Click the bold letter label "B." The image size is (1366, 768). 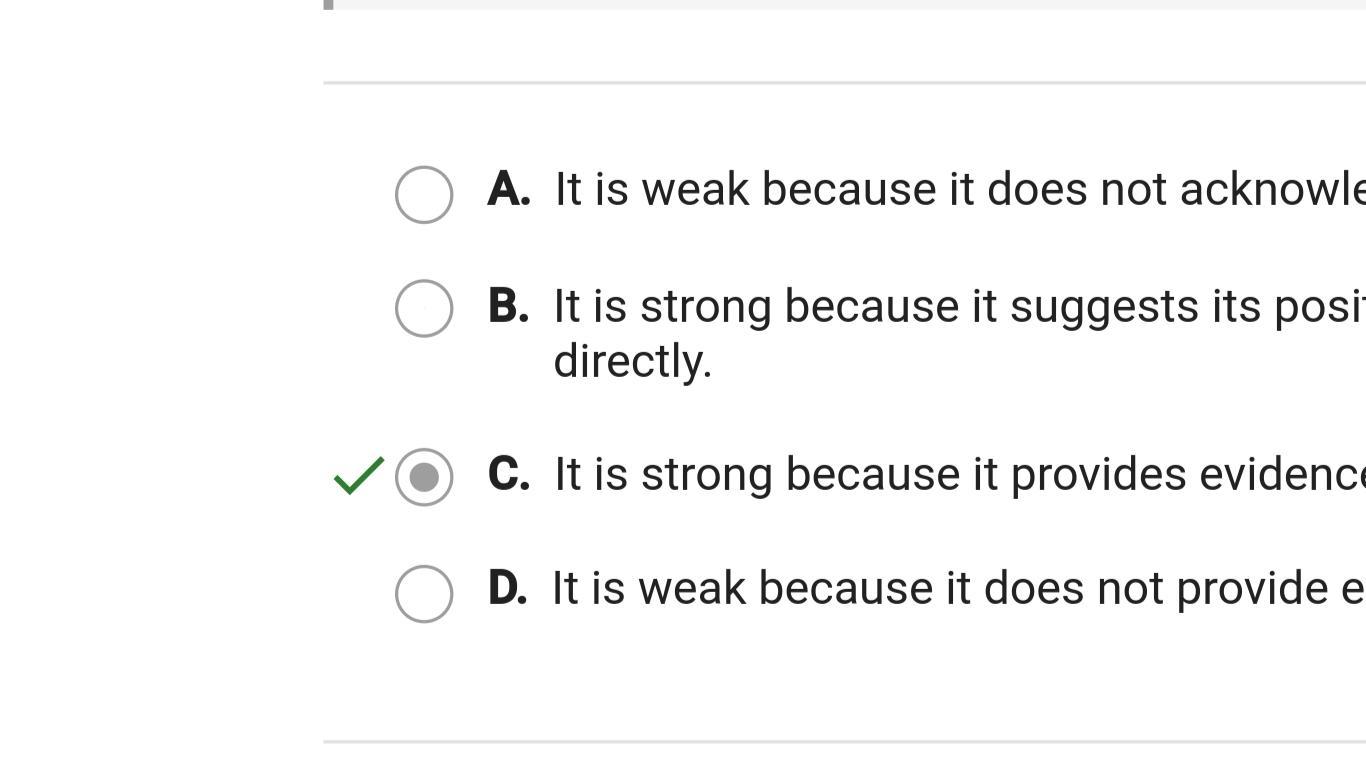[508, 306]
